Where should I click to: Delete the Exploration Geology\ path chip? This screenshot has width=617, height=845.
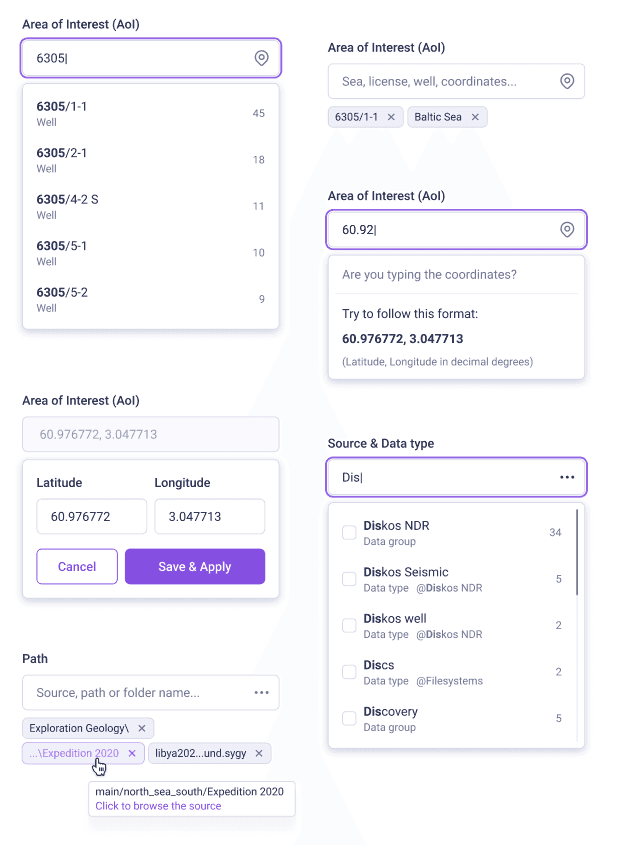[142, 728]
